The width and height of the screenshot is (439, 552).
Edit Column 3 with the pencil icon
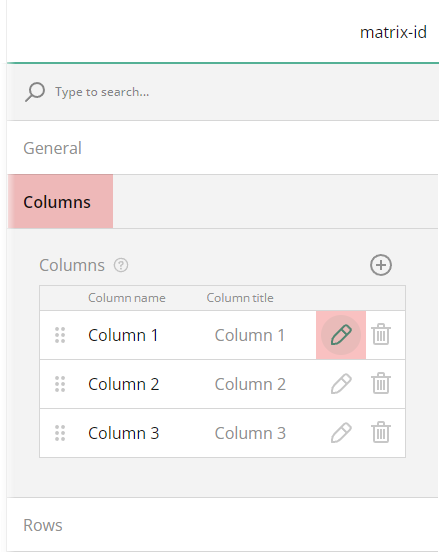[x=341, y=433]
